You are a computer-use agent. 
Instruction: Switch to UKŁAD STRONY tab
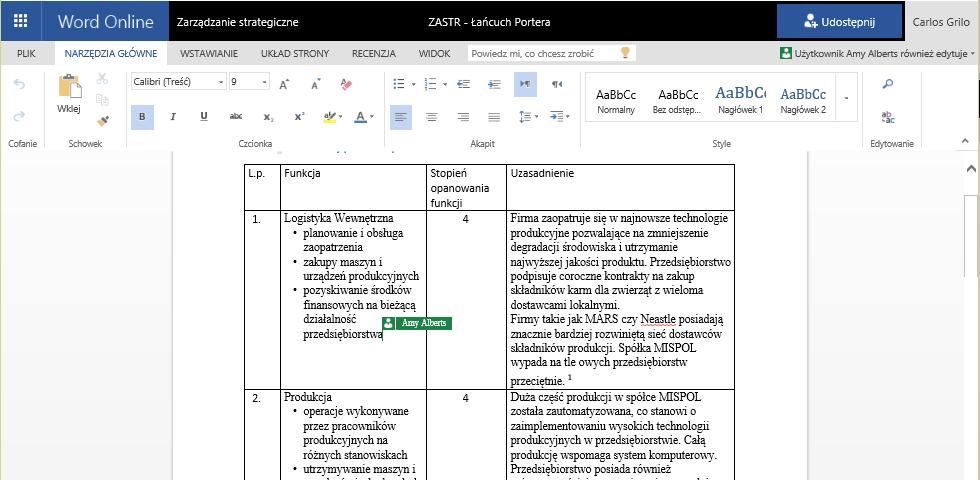[x=295, y=54]
